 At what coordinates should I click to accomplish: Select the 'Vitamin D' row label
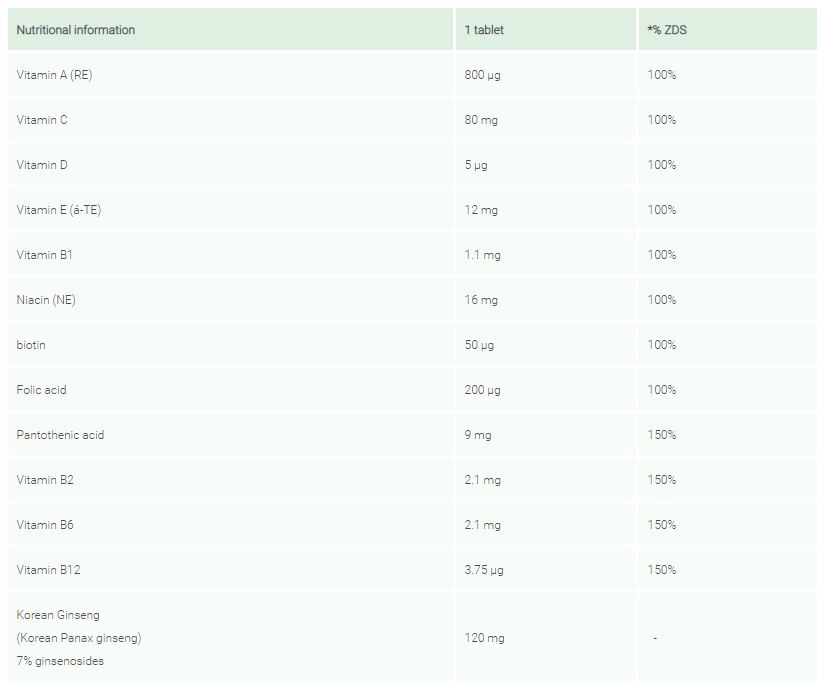point(42,165)
